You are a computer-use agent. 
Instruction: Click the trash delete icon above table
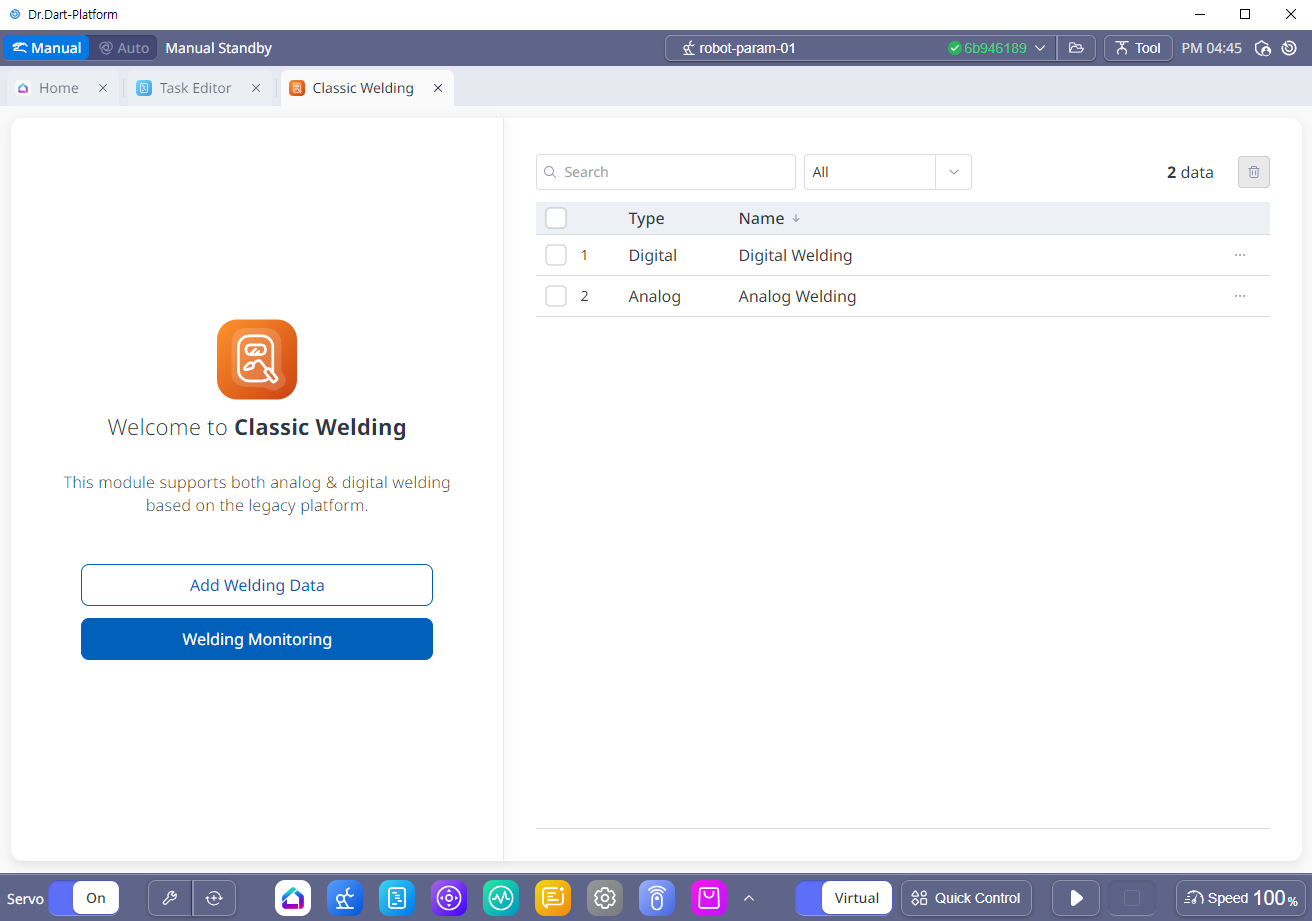(x=1253, y=172)
